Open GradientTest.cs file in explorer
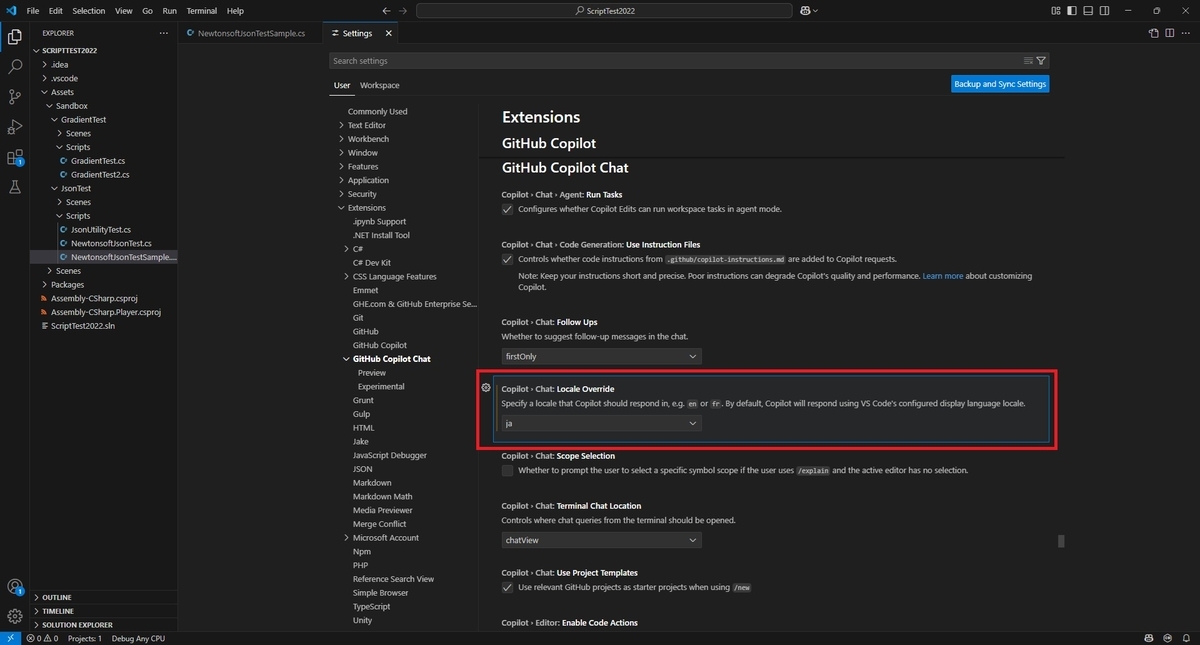Screen dimensions: 1200x645 click(x=98, y=161)
